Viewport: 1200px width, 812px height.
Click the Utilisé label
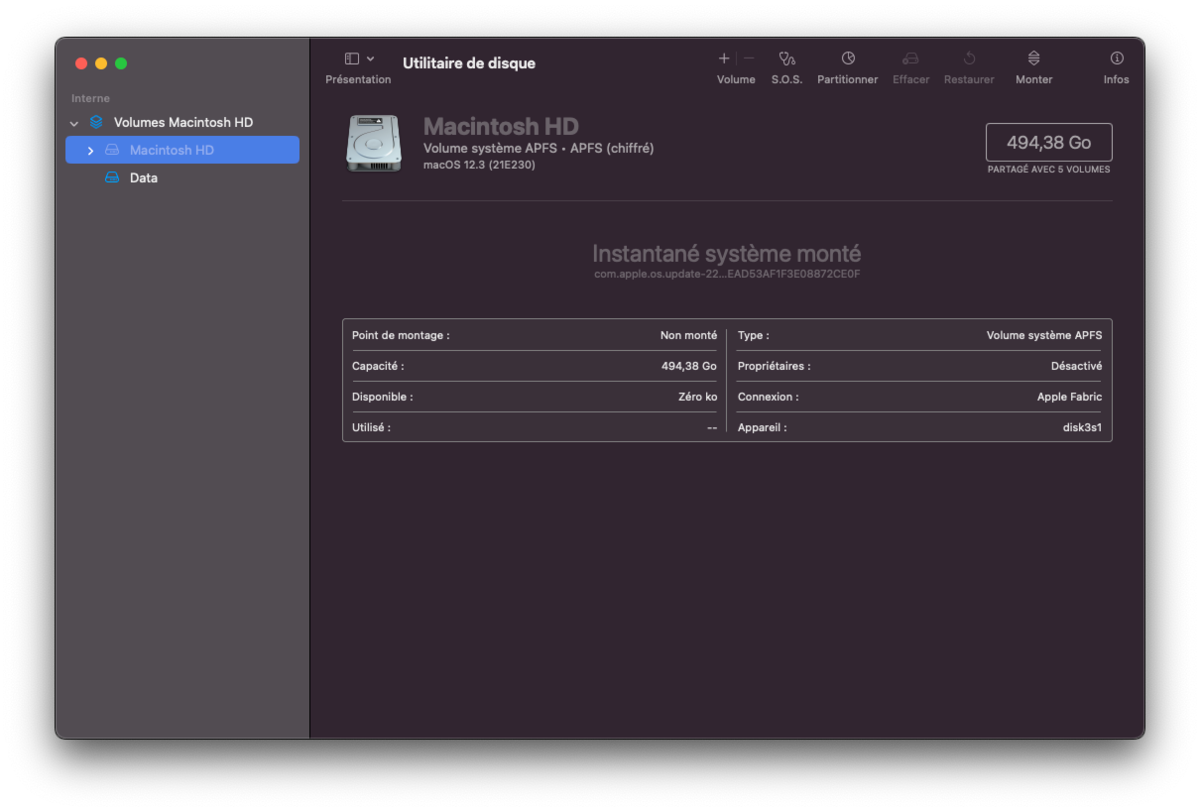[371, 427]
